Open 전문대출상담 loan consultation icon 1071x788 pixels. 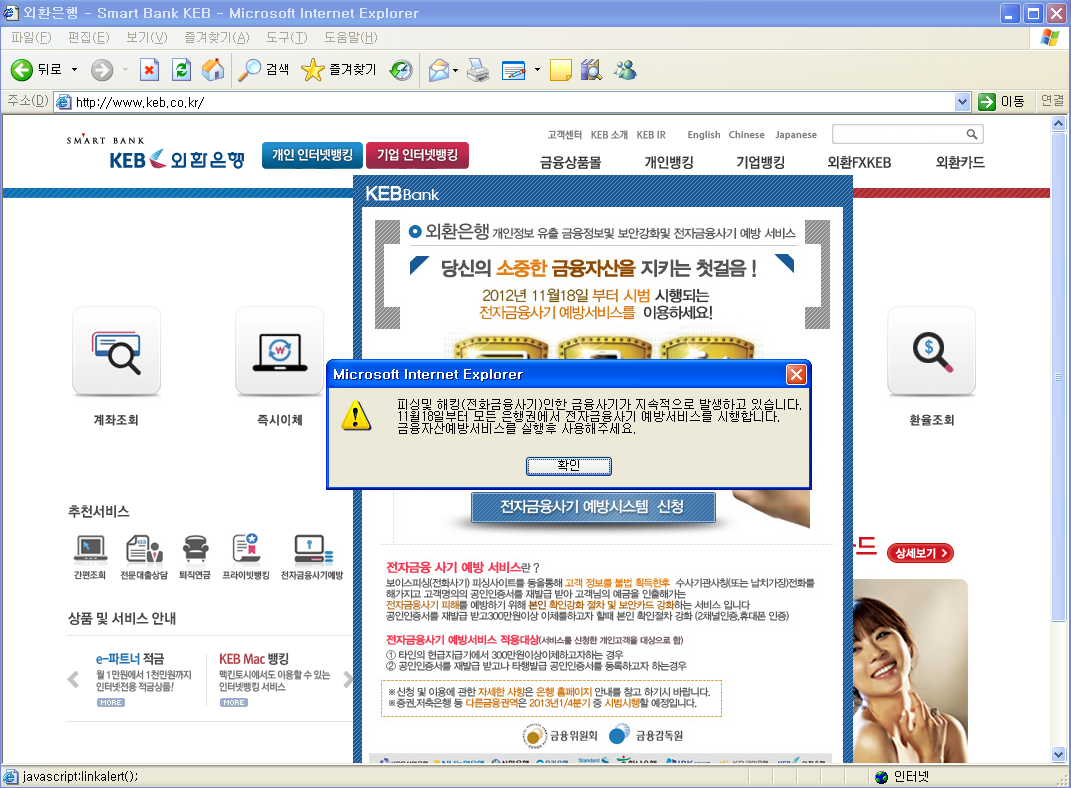pyautogui.click(x=144, y=549)
